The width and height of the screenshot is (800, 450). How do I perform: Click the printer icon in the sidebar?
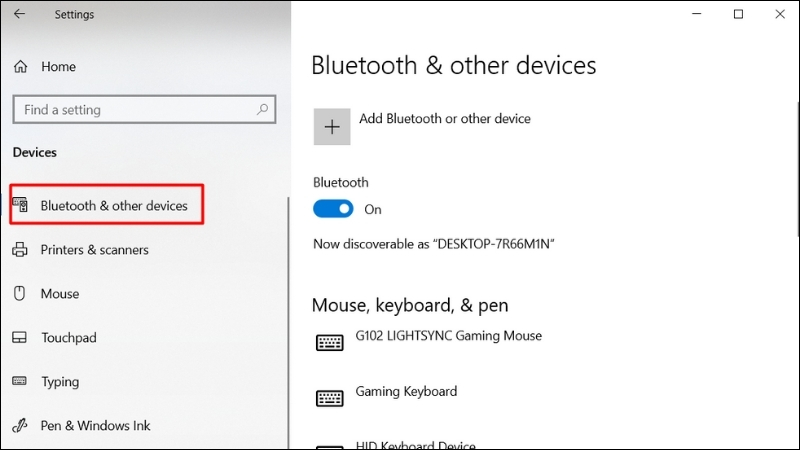click(x=20, y=249)
